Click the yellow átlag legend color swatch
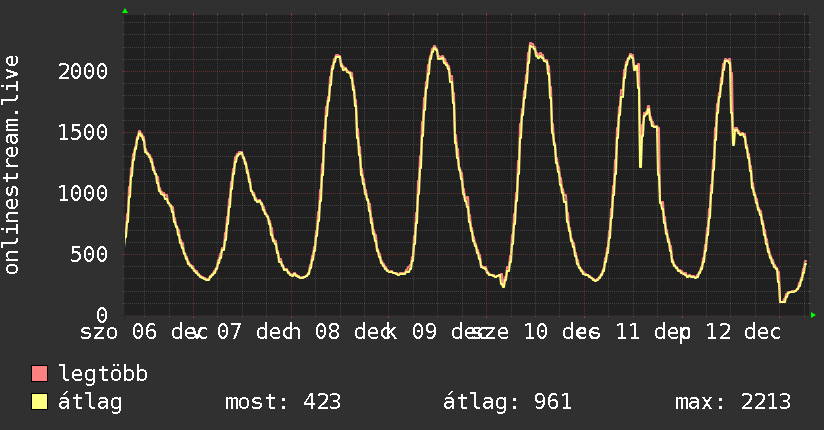824x430 pixels. point(40,402)
